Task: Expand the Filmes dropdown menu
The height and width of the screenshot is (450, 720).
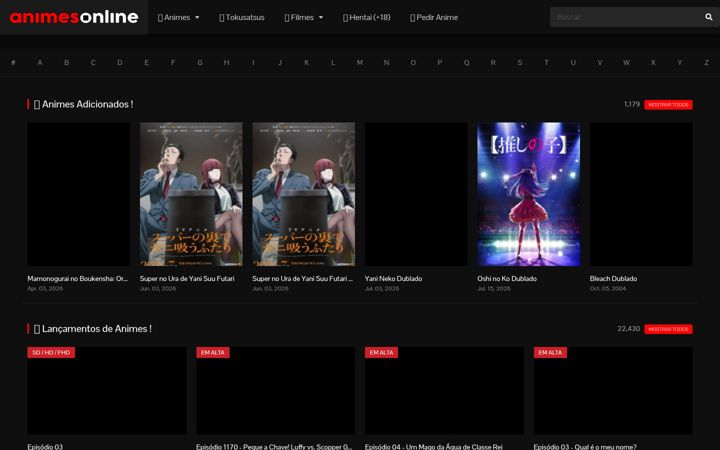Action: click(304, 17)
